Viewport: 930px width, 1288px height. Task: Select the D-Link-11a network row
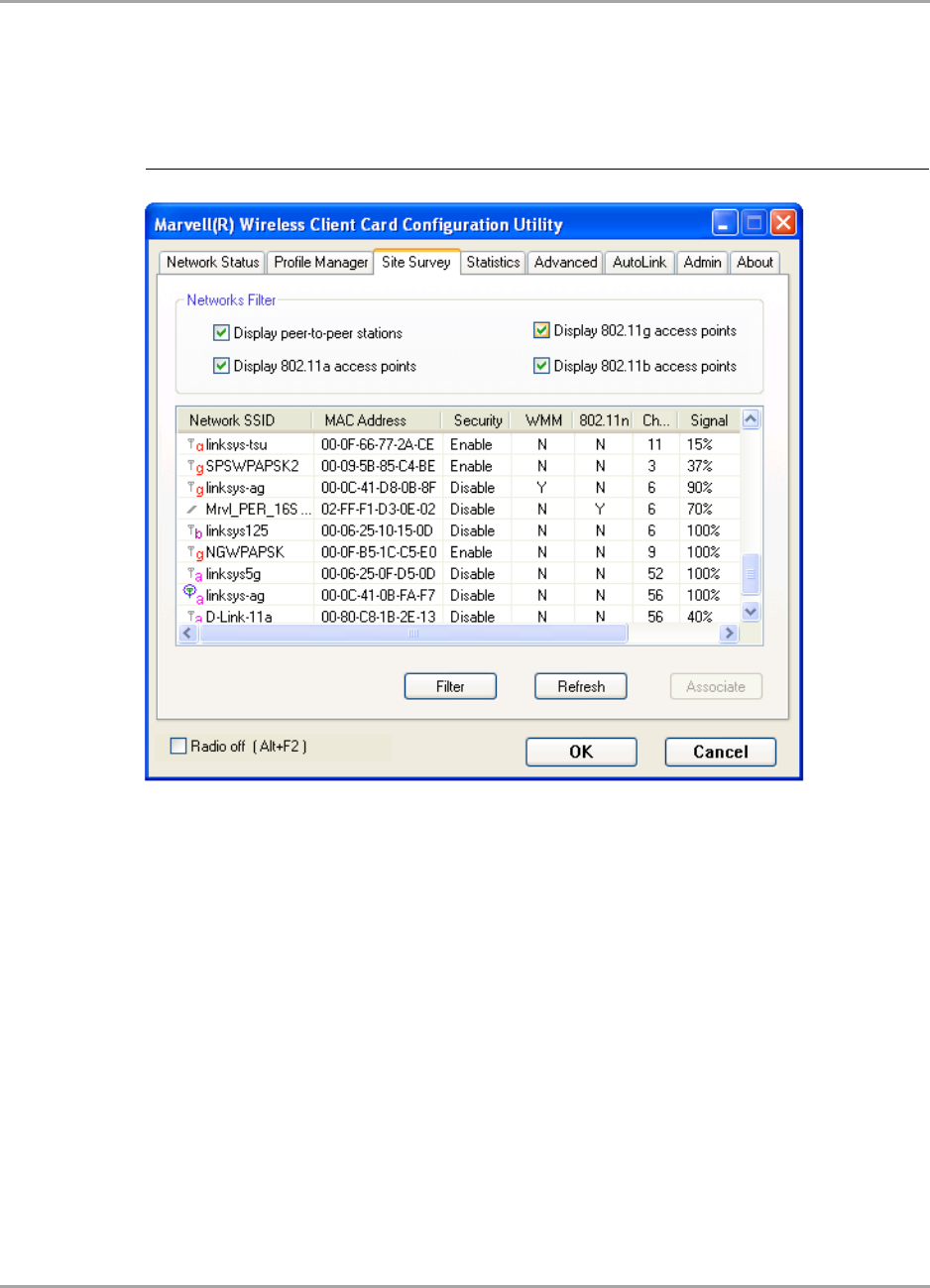[x=459, y=616]
